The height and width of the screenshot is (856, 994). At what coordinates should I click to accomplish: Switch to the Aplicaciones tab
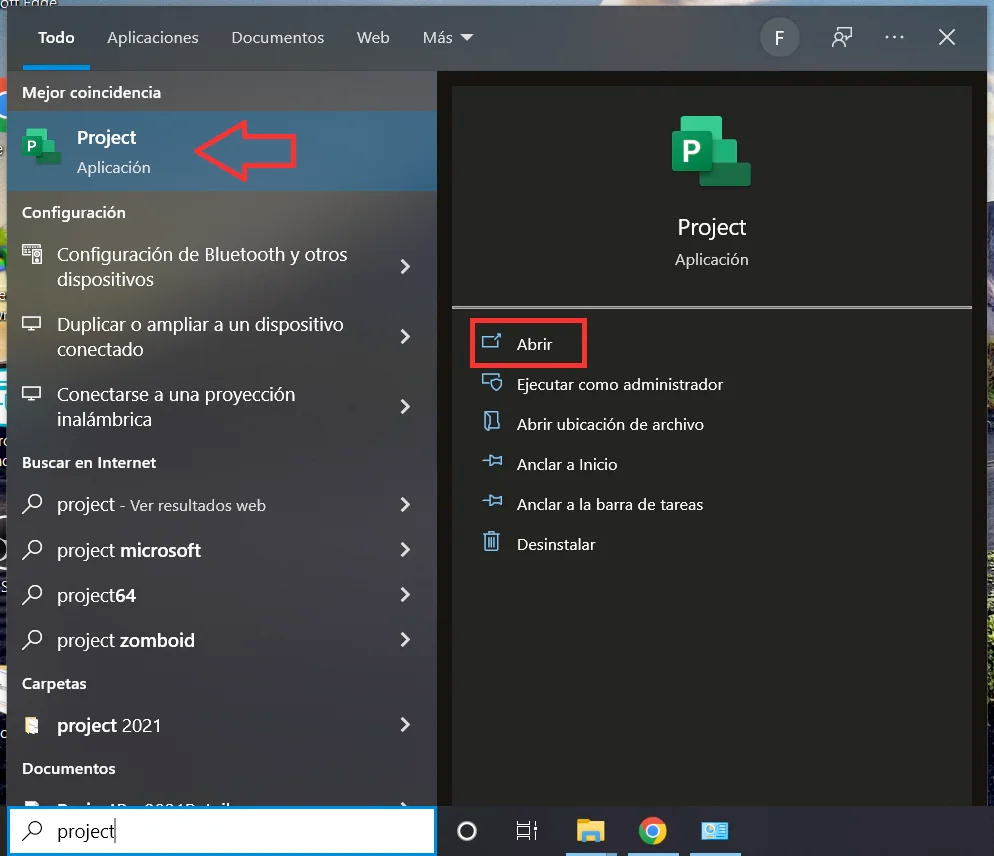coord(153,37)
